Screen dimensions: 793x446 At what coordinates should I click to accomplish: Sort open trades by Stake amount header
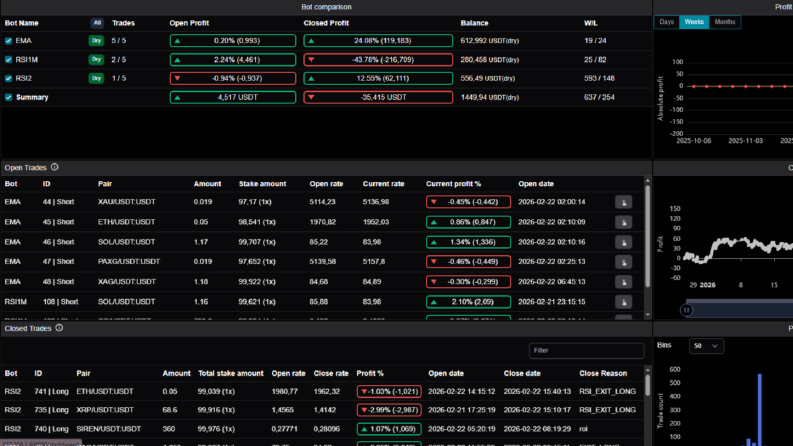pos(262,184)
